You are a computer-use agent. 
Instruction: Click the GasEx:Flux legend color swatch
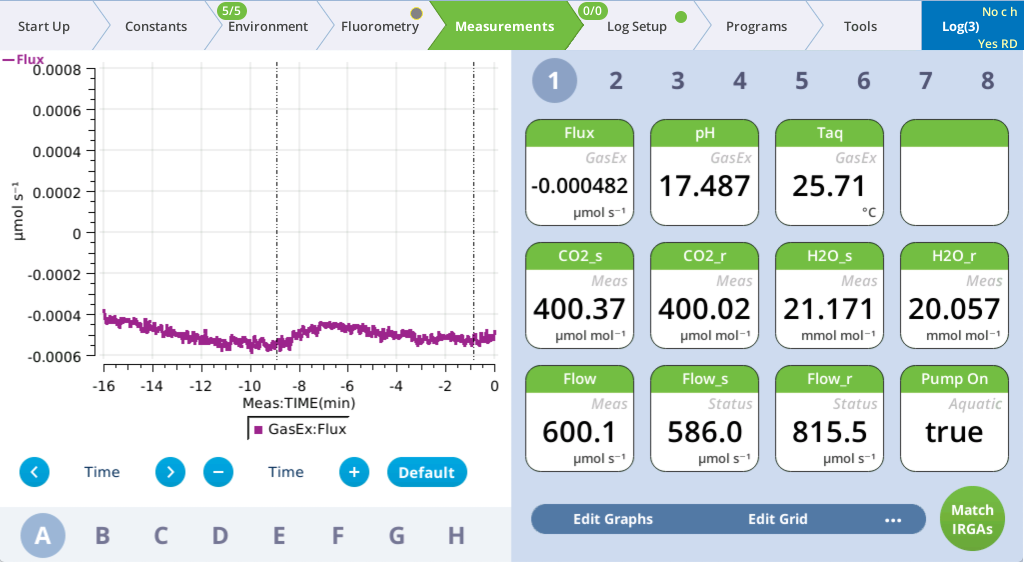coord(259,430)
